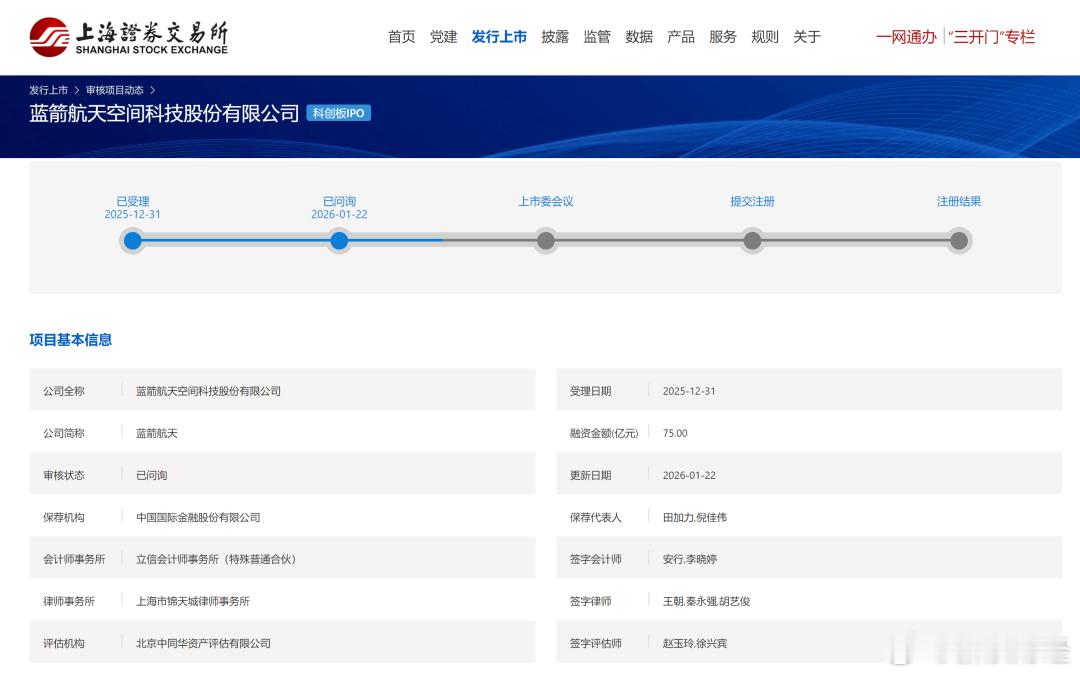Click the company title in the banner
The width and height of the screenshot is (1080, 676).
coord(164,113)
